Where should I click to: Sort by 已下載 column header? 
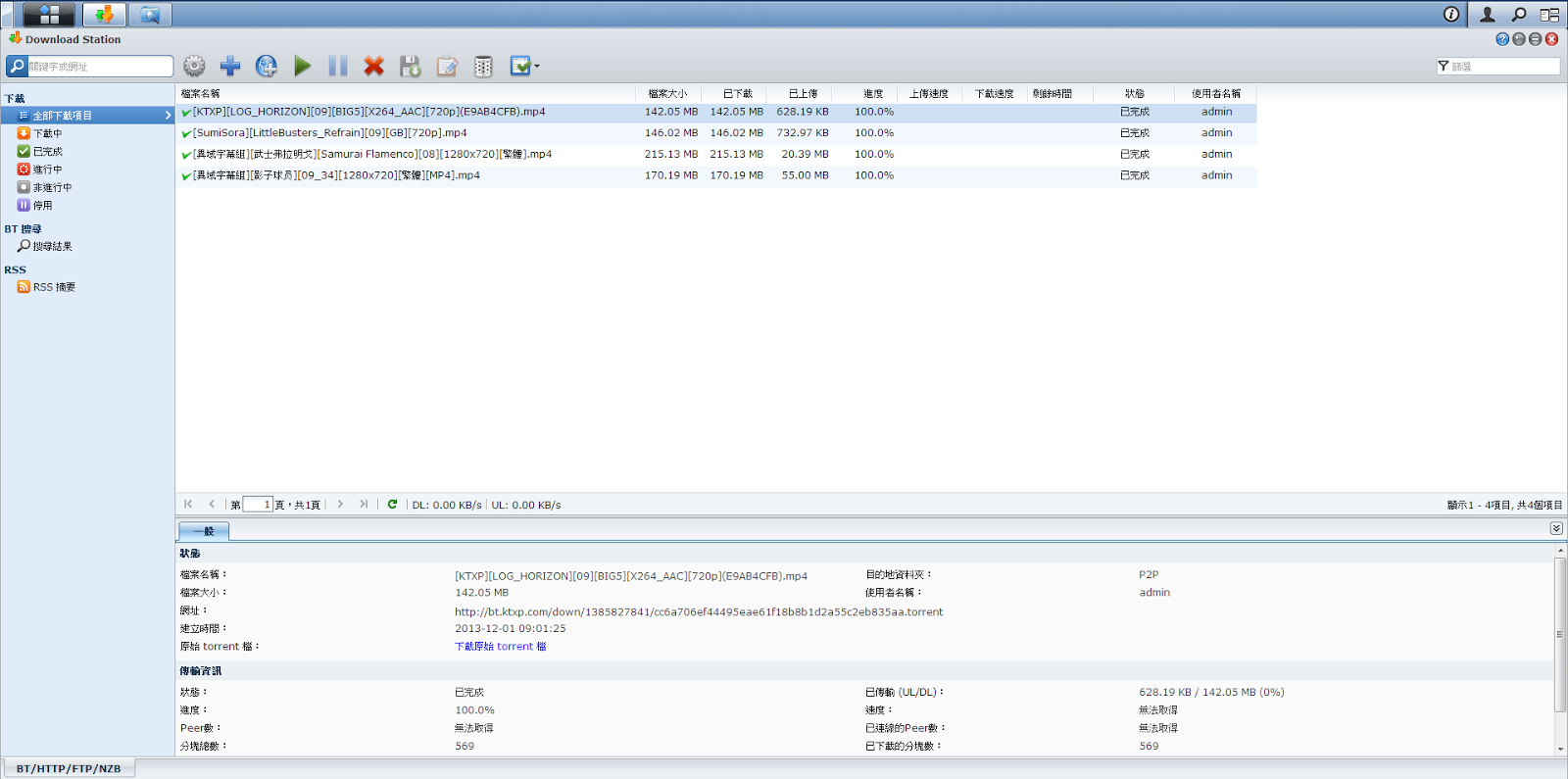[x=734, y=94]
